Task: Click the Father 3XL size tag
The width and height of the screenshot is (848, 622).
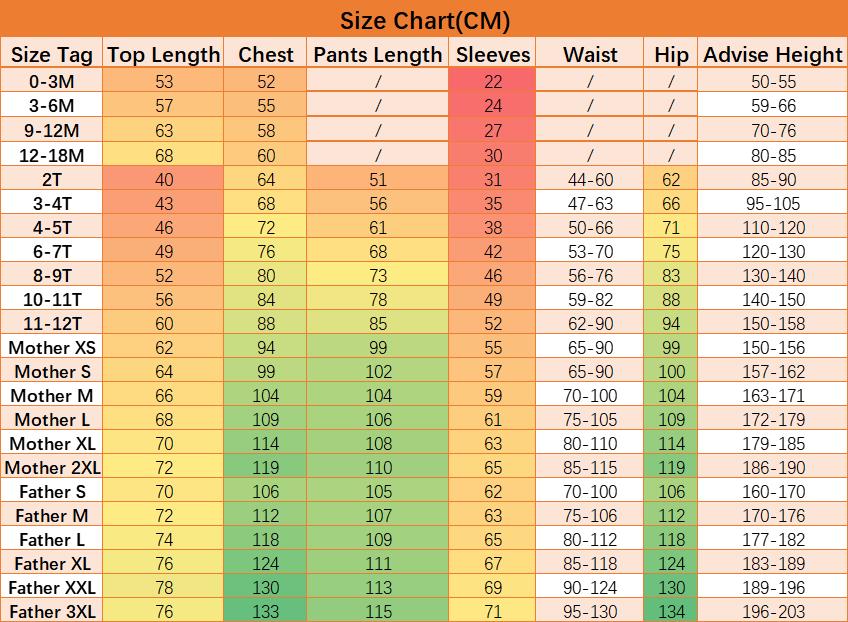Action: point(51,612)
